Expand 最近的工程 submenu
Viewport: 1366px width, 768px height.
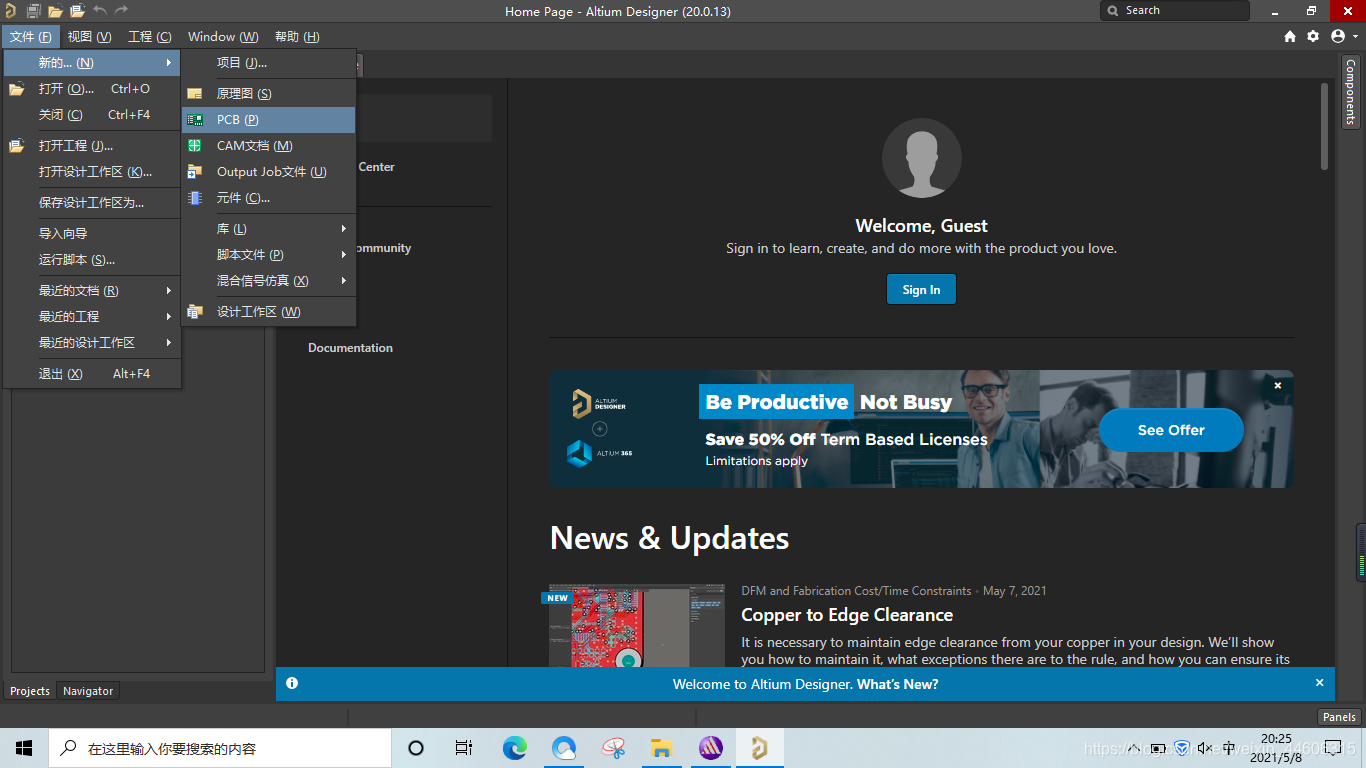(92, 317)
